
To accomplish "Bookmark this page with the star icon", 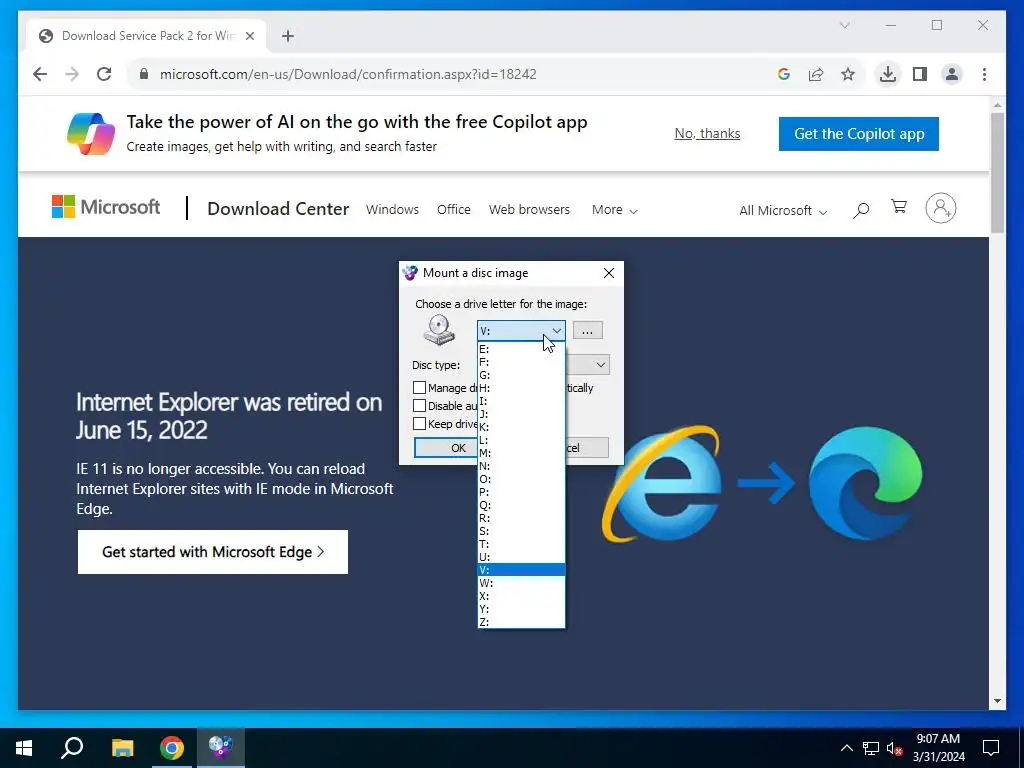I will [x=848, y=74].
